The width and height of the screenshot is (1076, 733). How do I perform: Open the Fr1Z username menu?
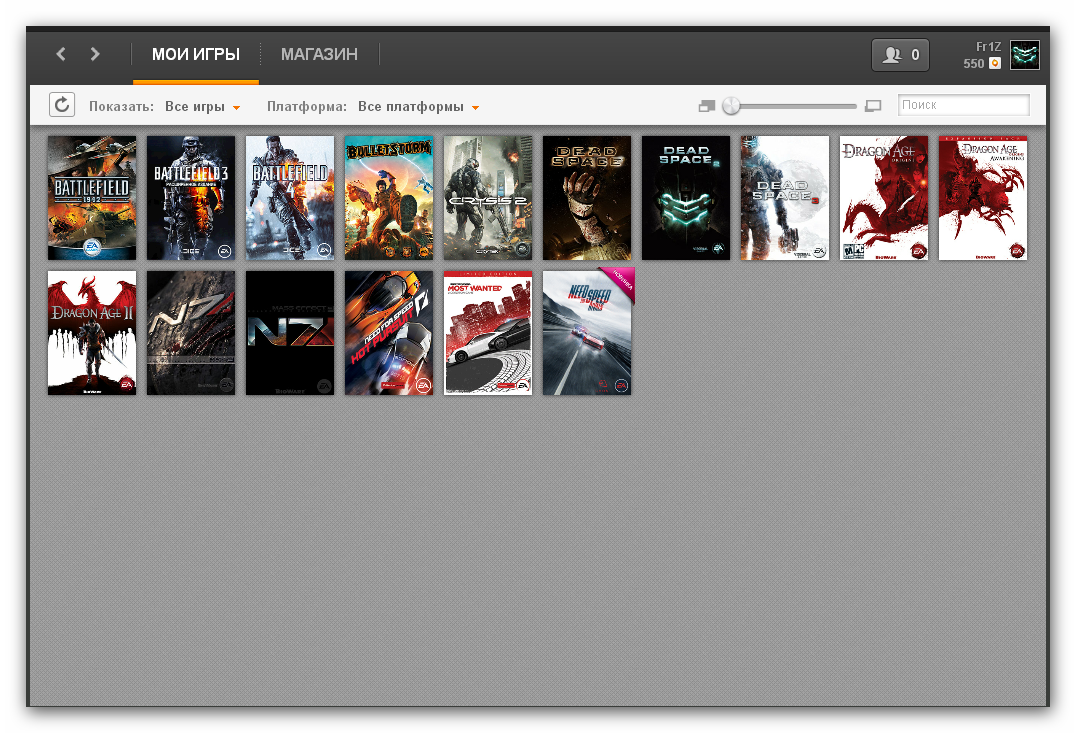[x=988, y=47]
